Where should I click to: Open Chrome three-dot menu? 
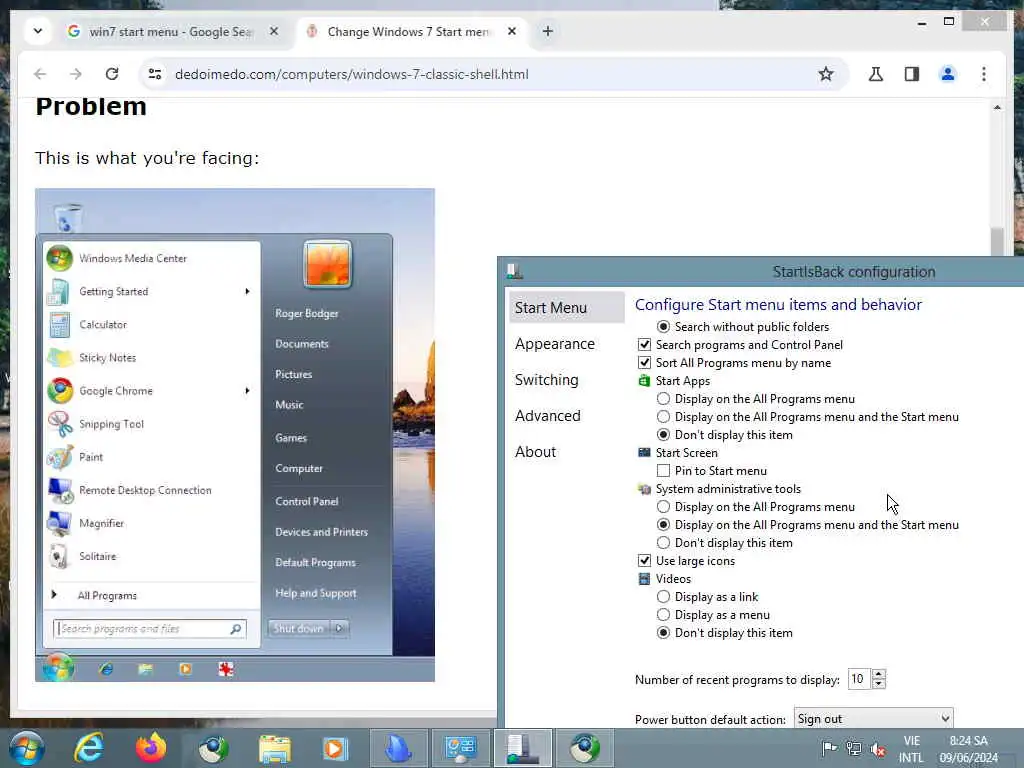(x=984, y=74)
